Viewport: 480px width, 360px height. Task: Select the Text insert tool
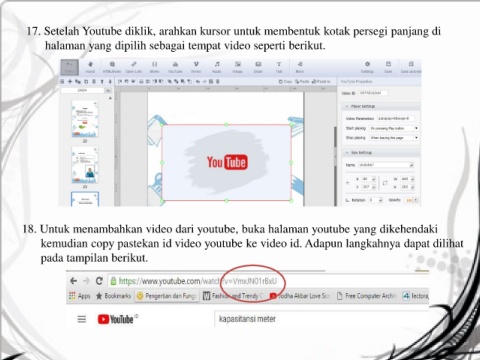(279, 67)
